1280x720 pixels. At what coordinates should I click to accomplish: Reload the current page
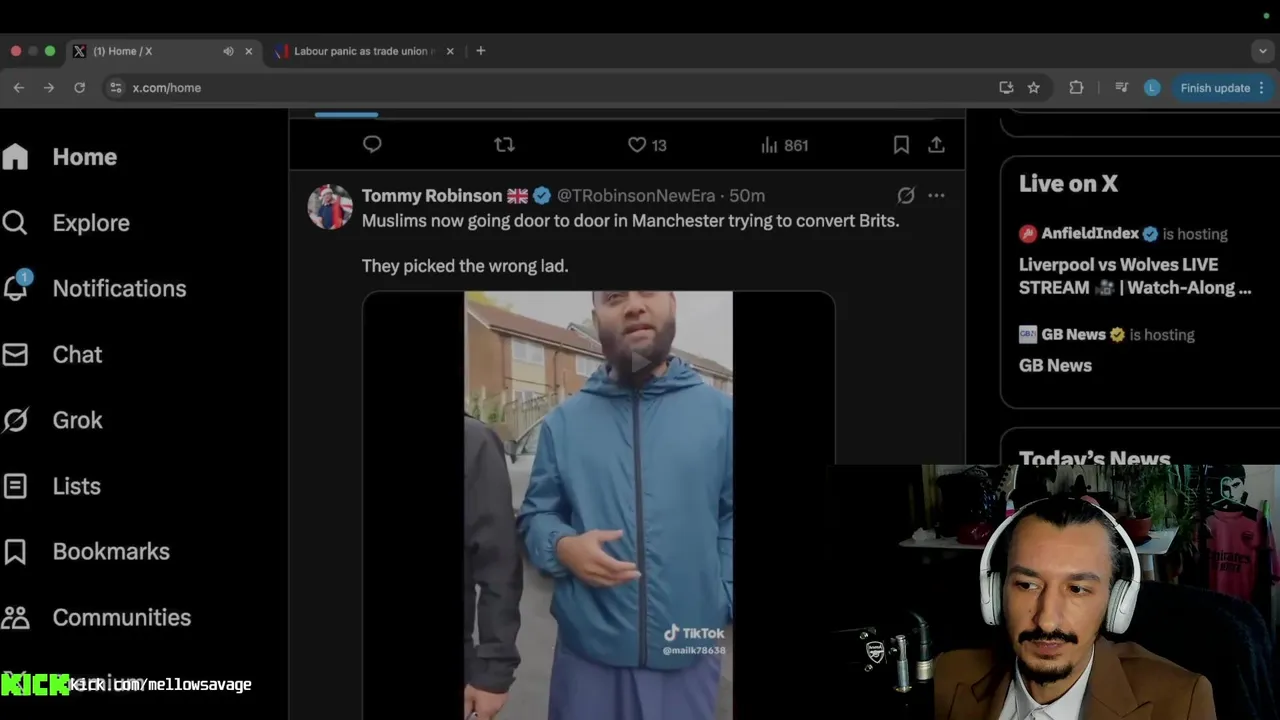pyautogui.click(x=79, y=88)
